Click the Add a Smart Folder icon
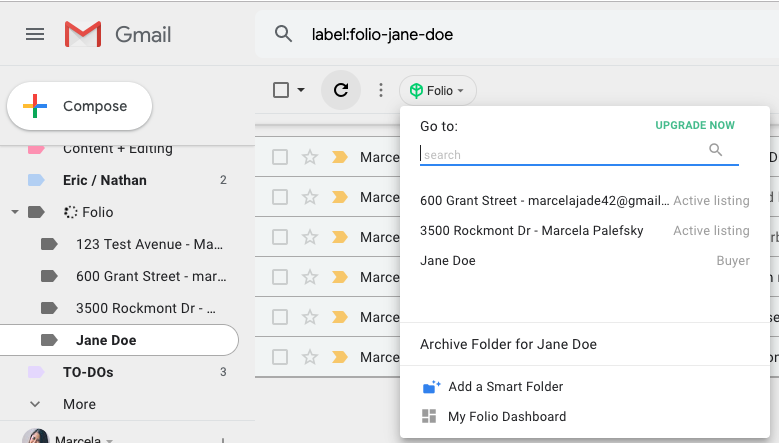Image resolution: width=779 pixels, height=443 pixels. pyautogui.click(x=431, y=387)
